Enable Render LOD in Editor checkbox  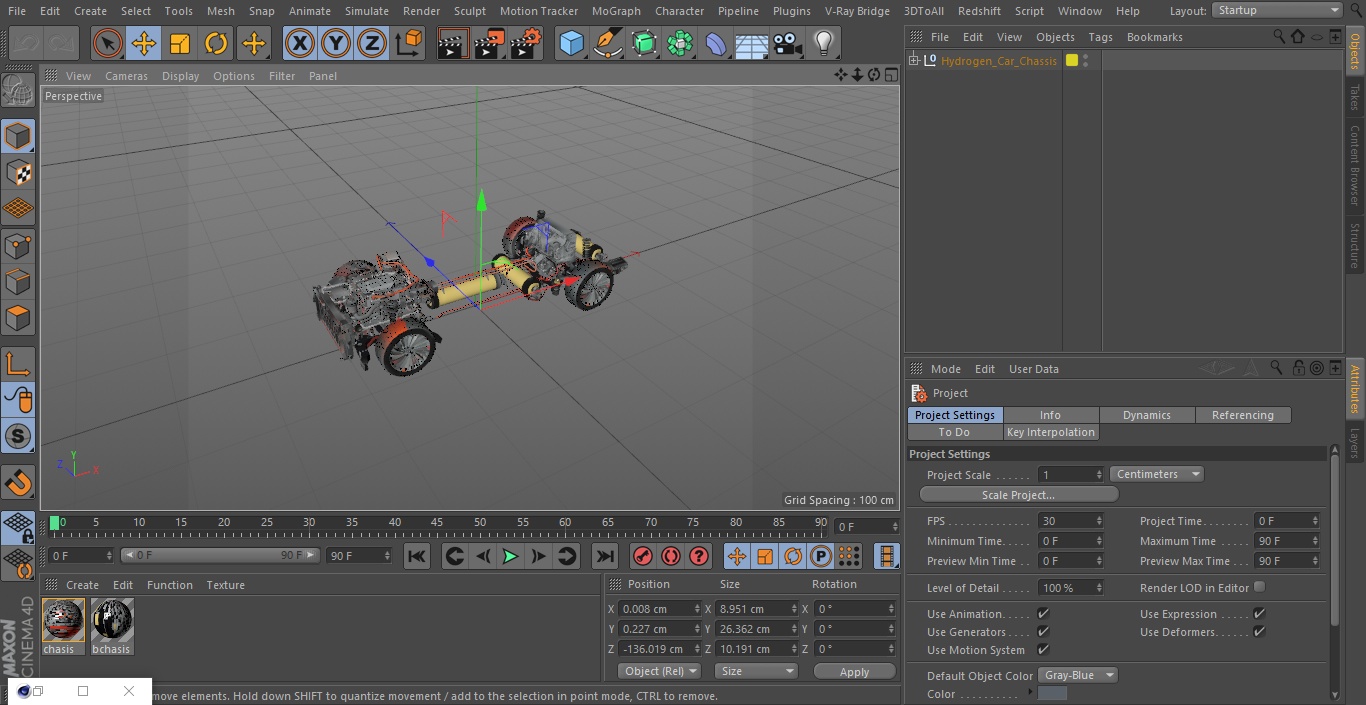(x=1259, y=587)
